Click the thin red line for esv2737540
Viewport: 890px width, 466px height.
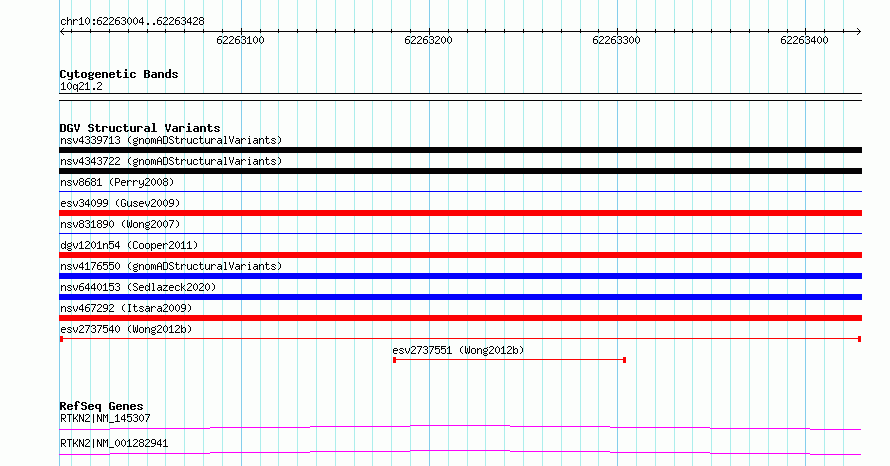pos(460,339)
